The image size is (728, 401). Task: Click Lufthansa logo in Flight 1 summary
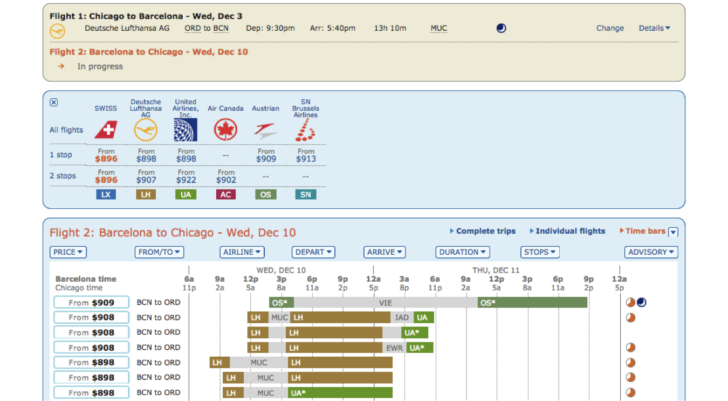(x=58, y=31)
